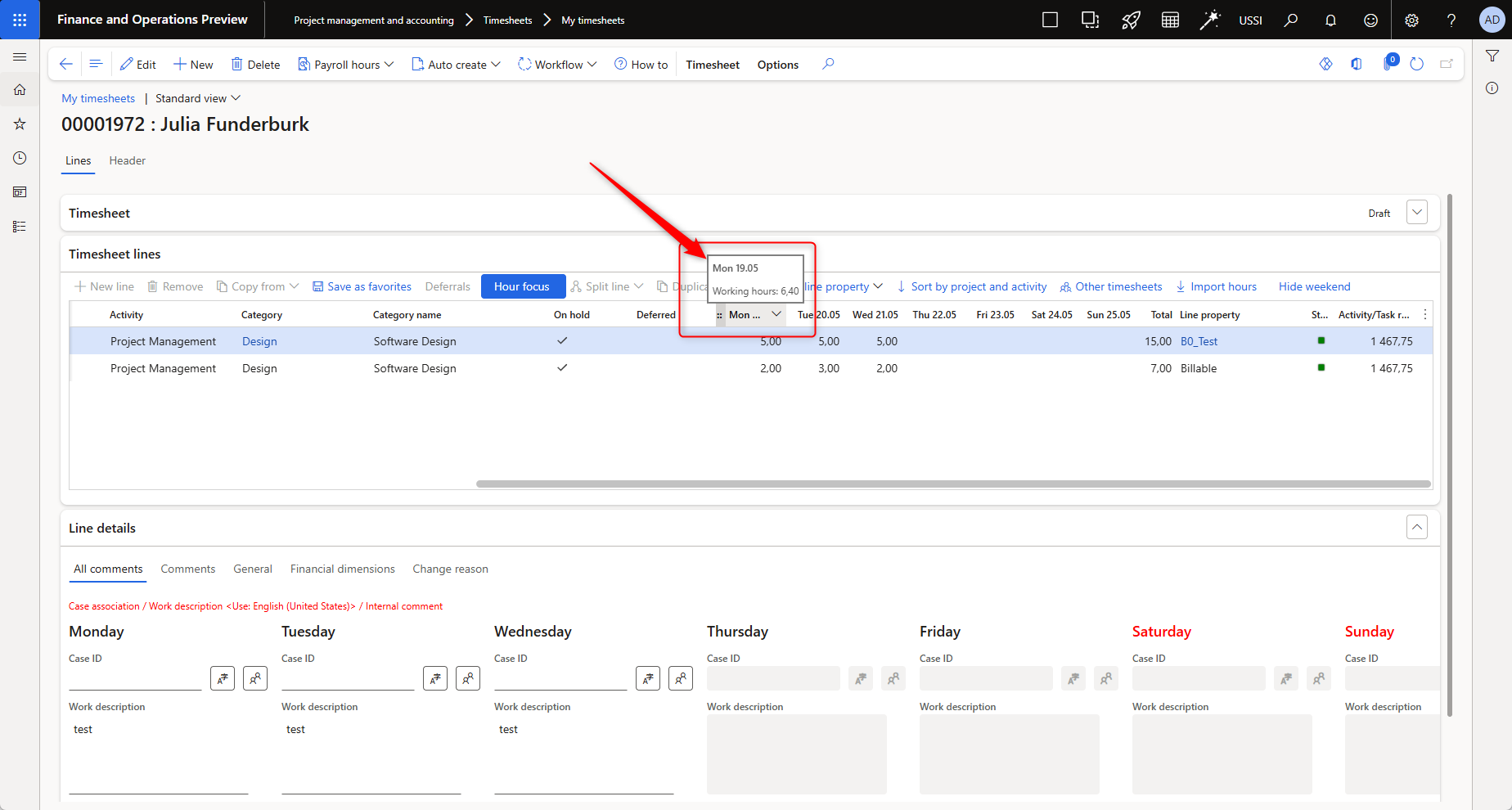The width and height of the screenshot is (1512, 810).
Task: Collapse the Line details section
Action: coord(1417,528)
